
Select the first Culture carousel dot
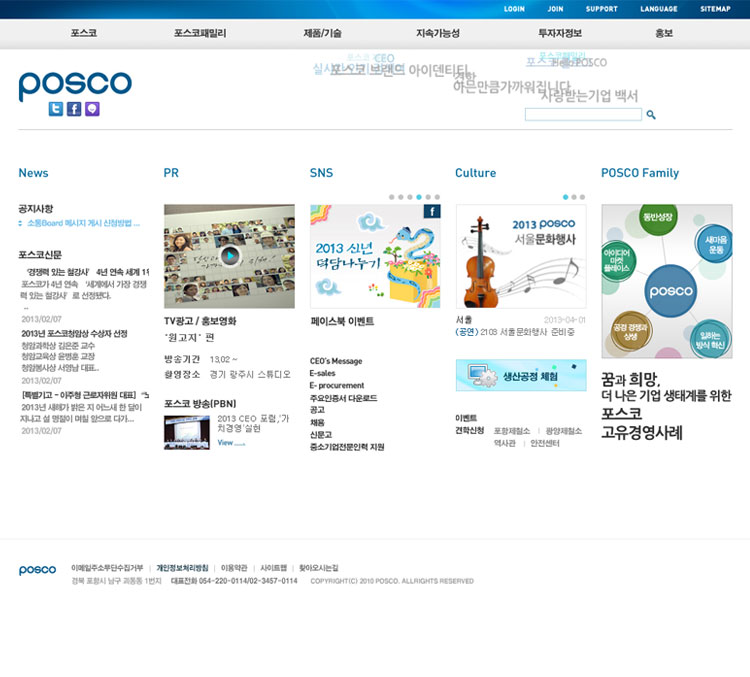[x=565, y=197]
